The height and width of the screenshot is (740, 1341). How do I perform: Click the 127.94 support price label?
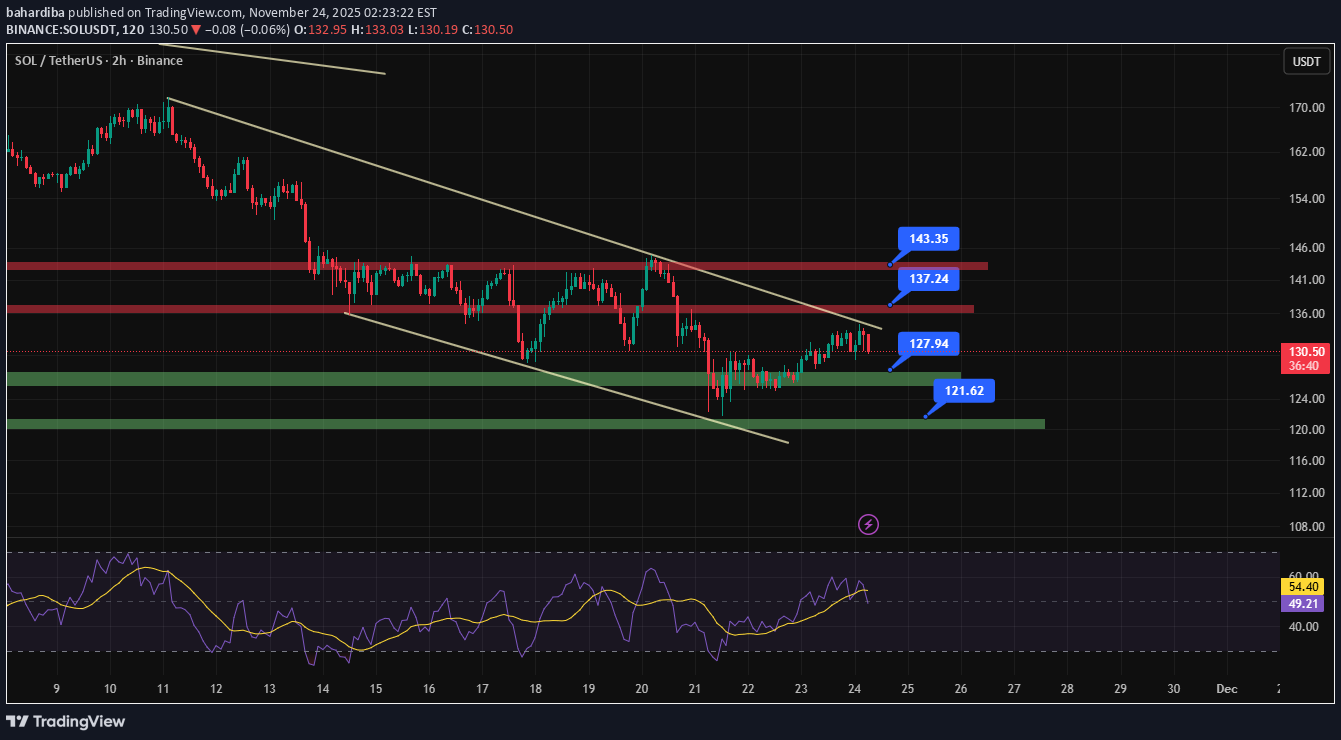point(929,344)
